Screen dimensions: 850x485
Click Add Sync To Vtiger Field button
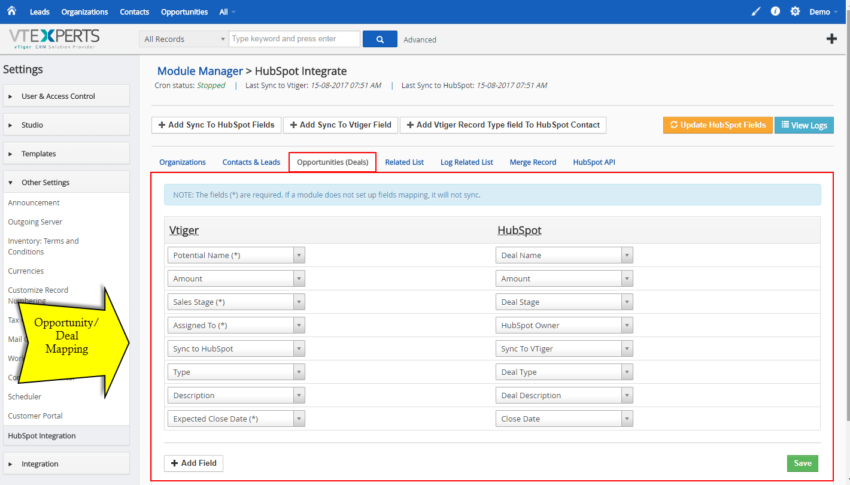pos(340,125)
